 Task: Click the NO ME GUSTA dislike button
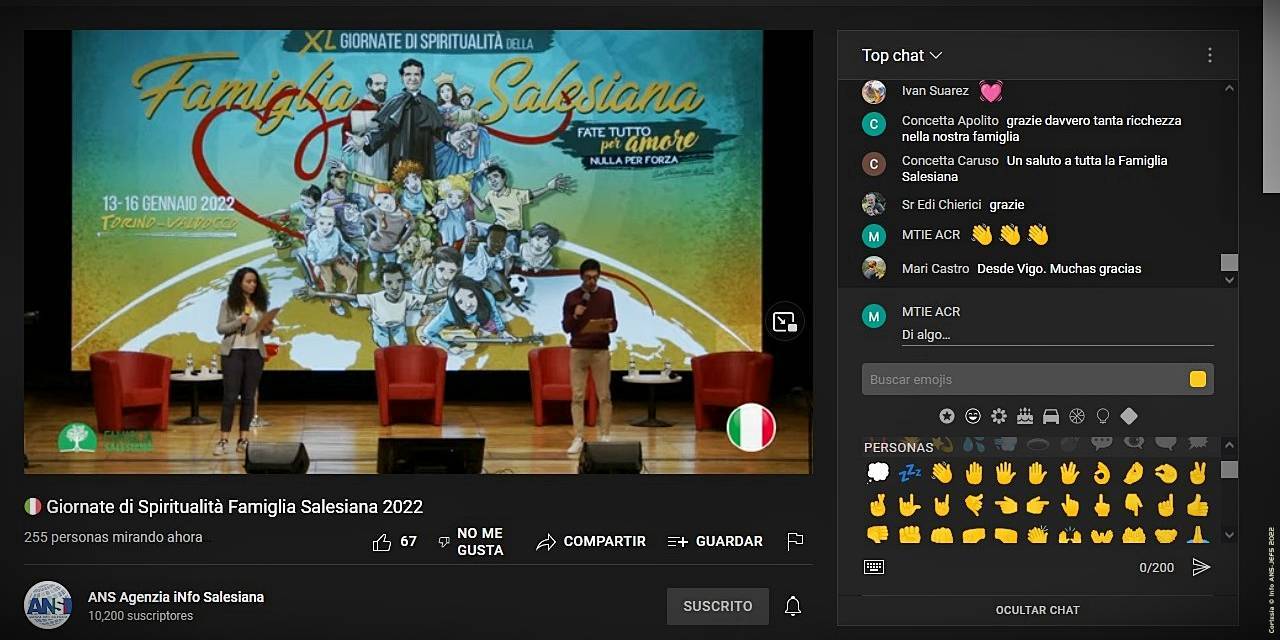471,541
